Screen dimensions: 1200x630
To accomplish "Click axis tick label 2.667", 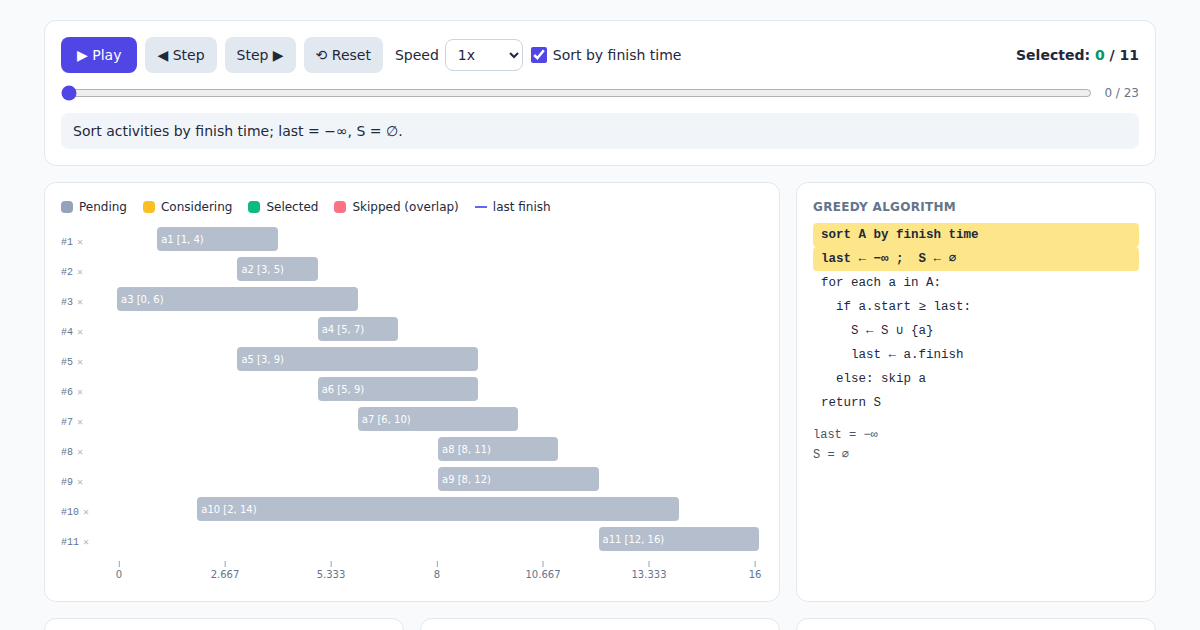I will pyautogui.click(x=225, y=574).
